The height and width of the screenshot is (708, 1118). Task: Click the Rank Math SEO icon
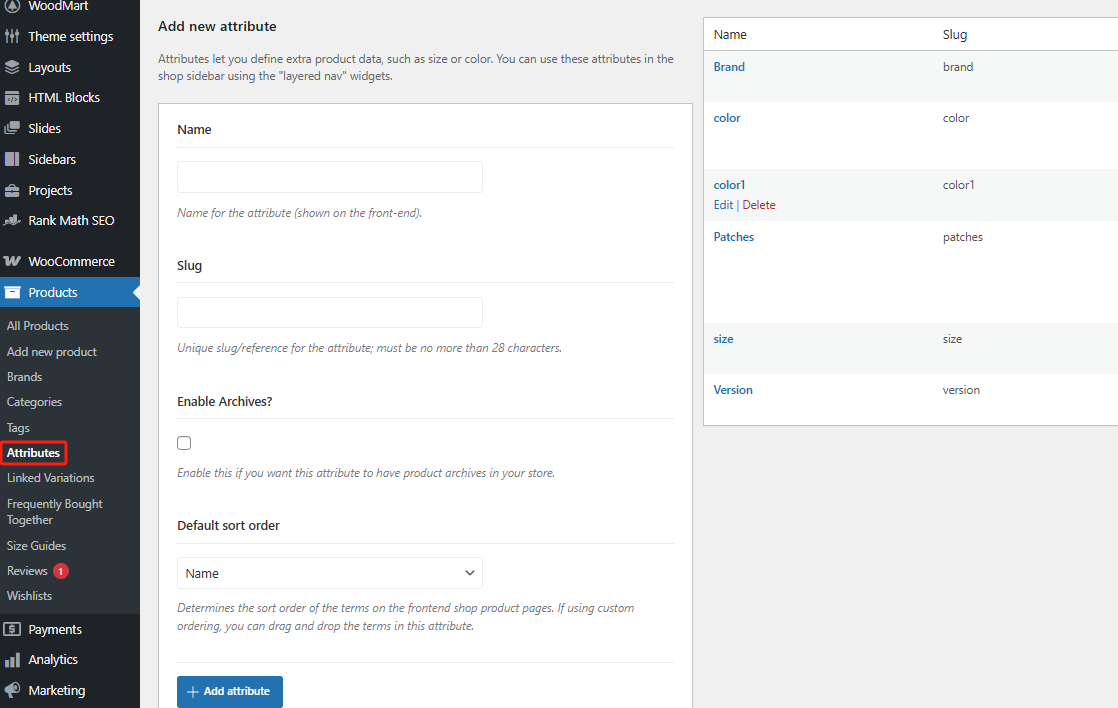(x=12, y=221)
